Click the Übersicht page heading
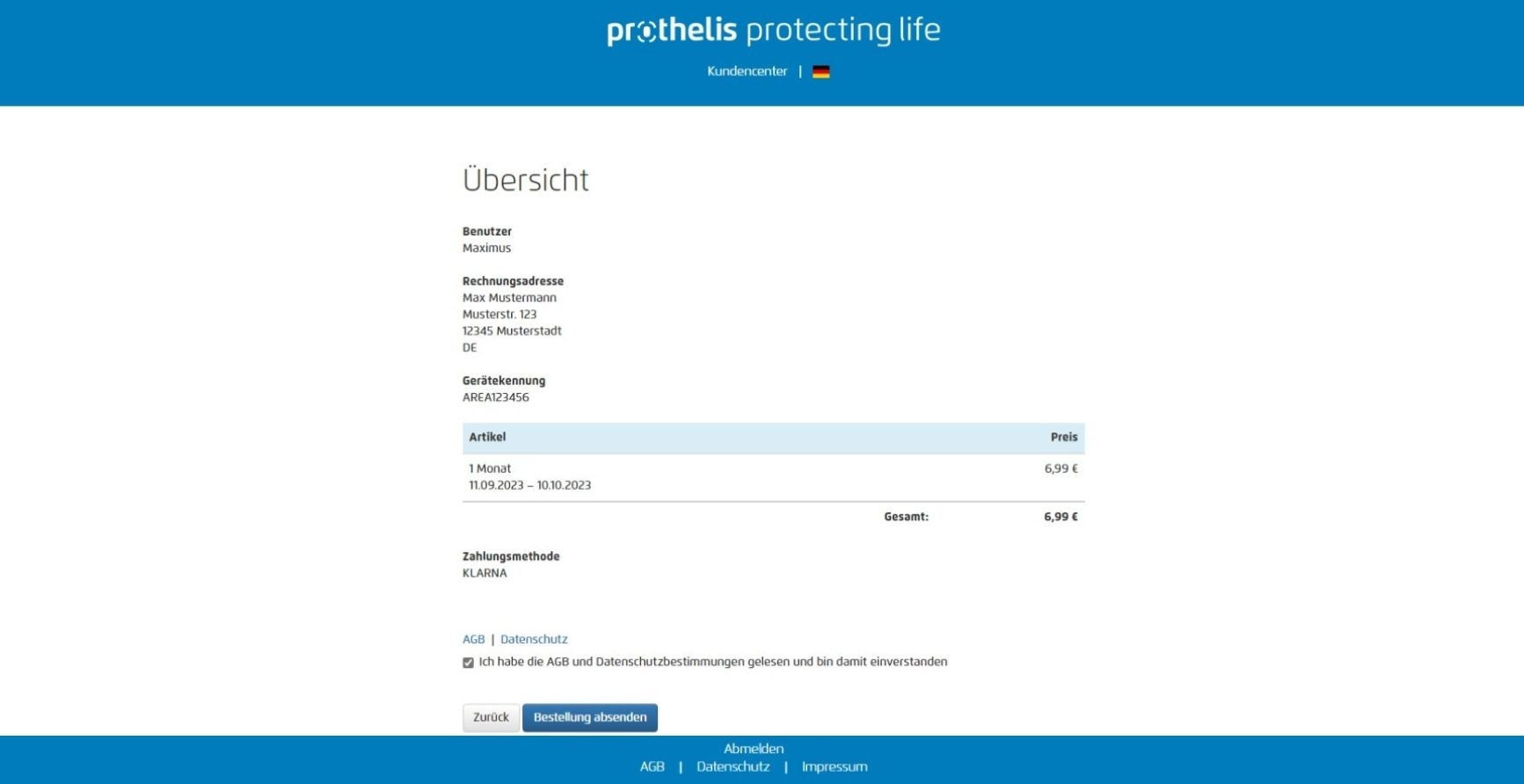 point(526,179)
